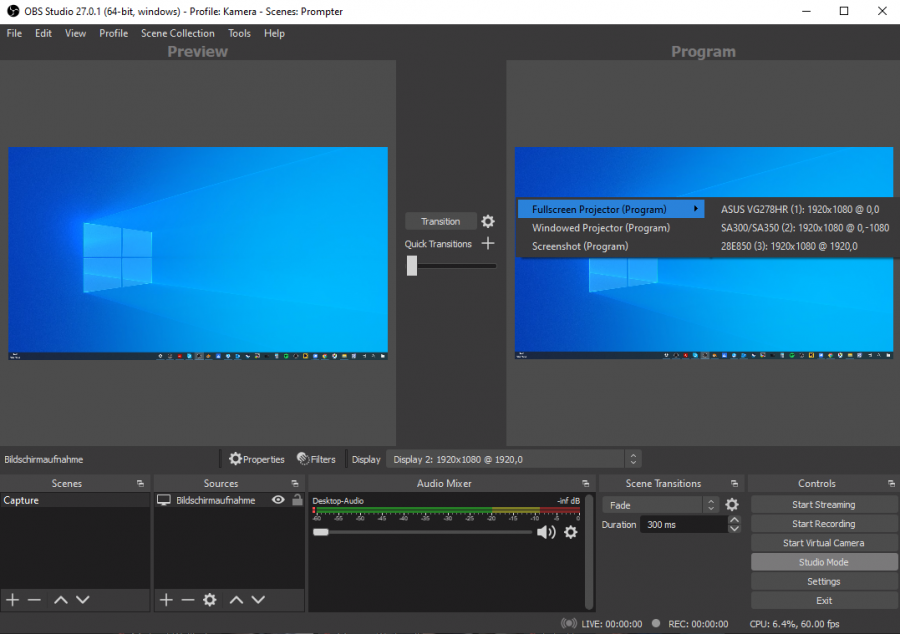900x634 pixels.
Task: Open the Fade transition type dropdown
Action: tap(661, 505)
